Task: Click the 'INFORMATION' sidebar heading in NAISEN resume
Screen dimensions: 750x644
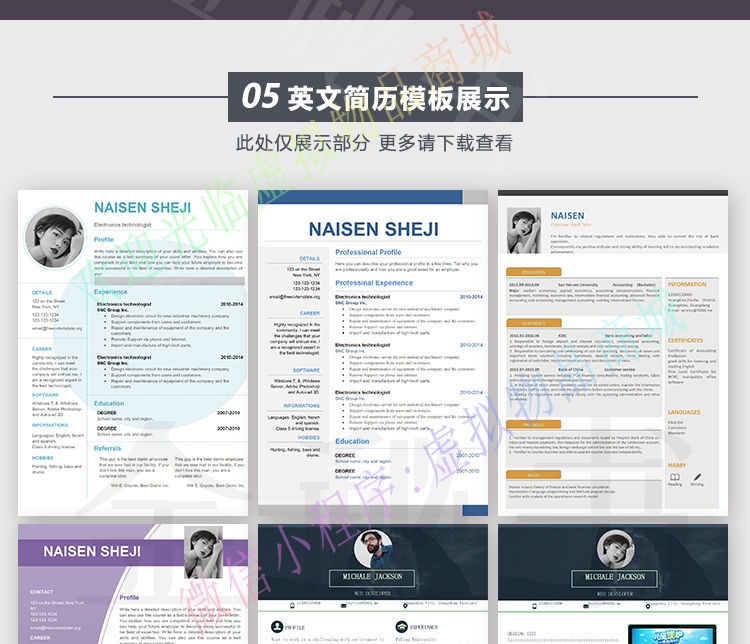Action: tap(687, 284)
